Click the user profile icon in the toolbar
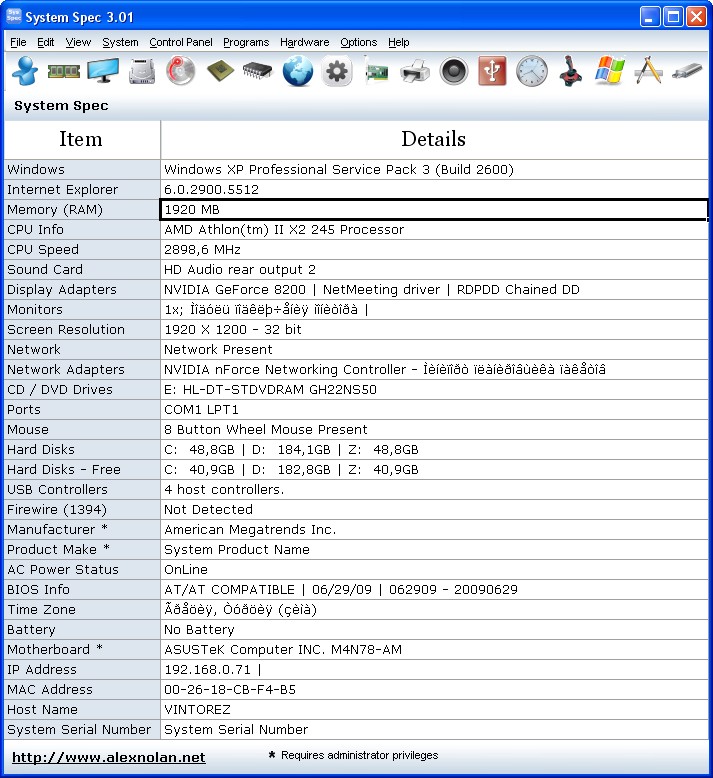Viewport: 713px width, 778px height. [25, 71]
